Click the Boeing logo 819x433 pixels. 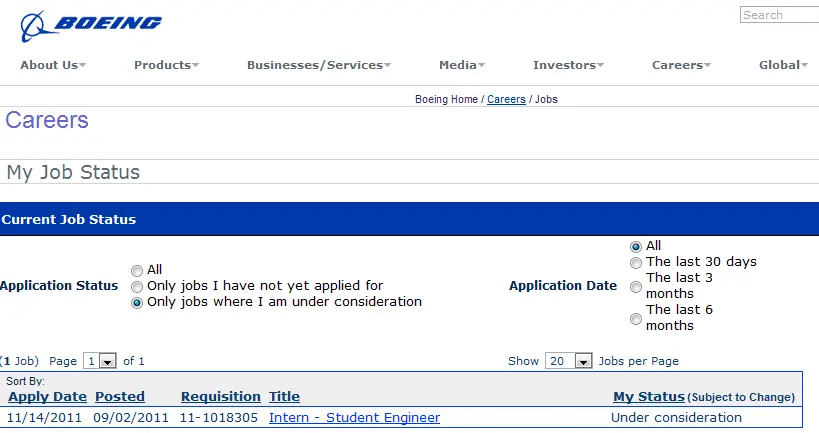91,26
